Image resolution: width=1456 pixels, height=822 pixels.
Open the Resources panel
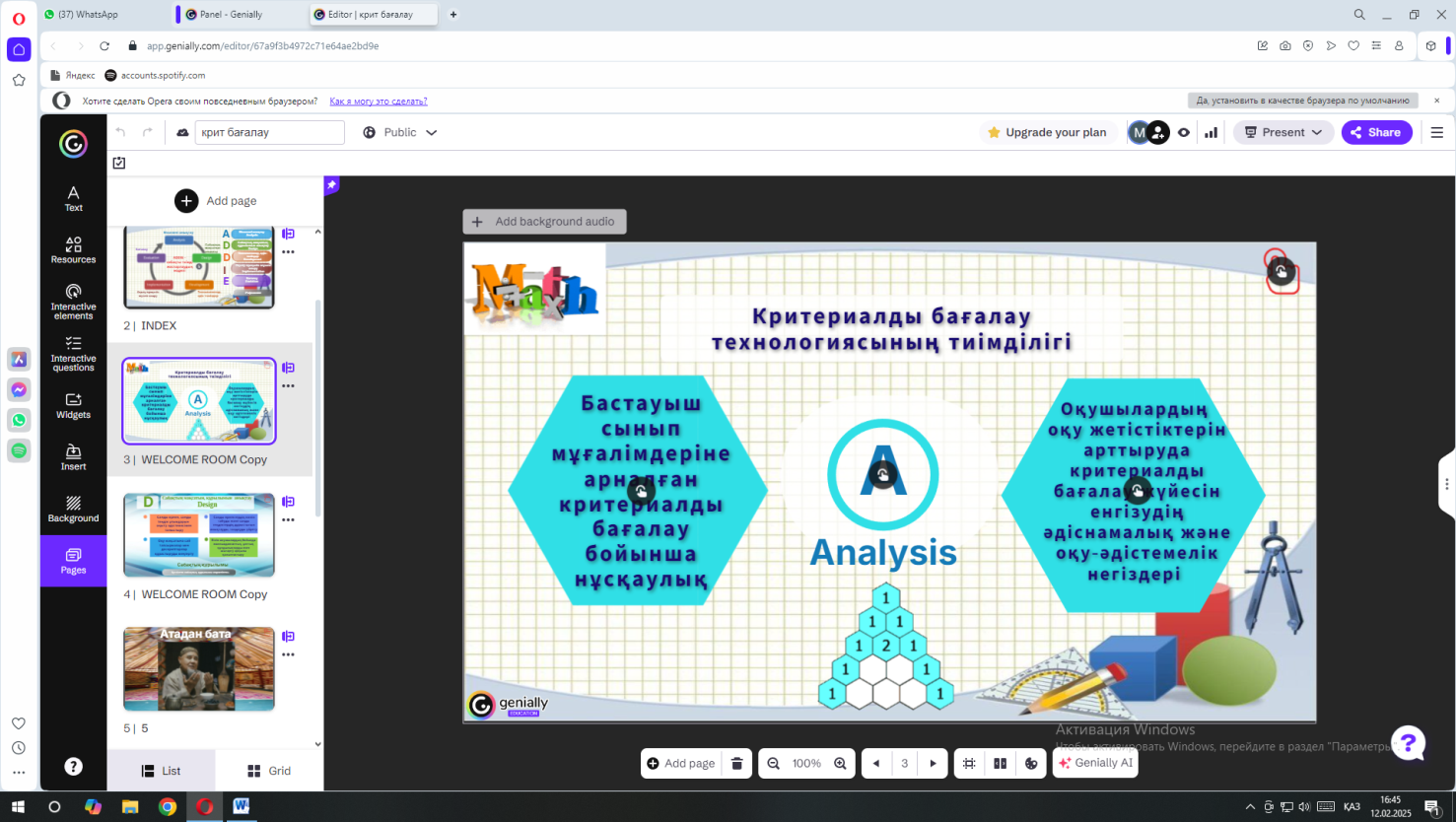73,249
